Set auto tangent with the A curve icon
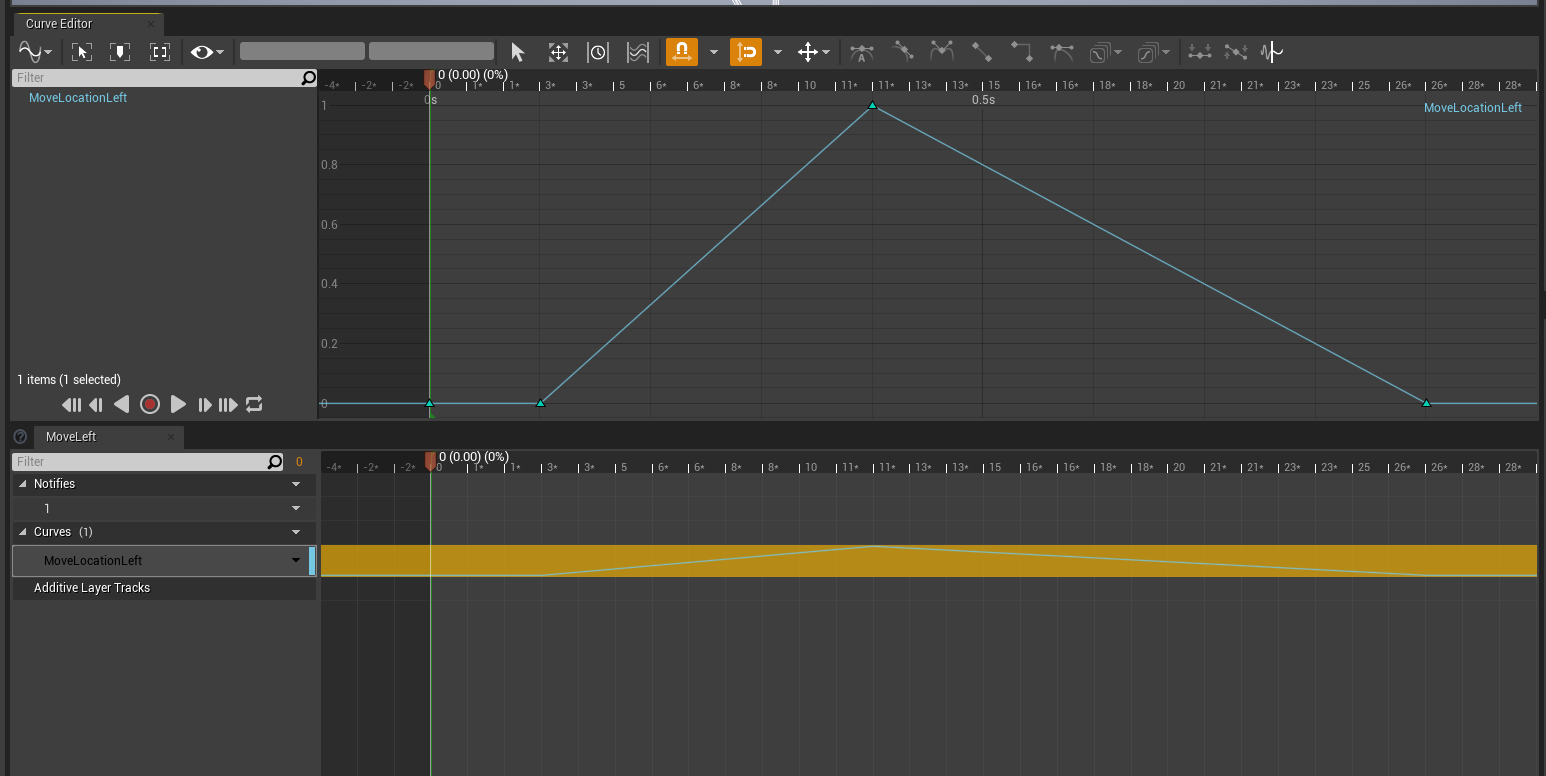This screenshot has width=1546, height=776. click(861, 52)
